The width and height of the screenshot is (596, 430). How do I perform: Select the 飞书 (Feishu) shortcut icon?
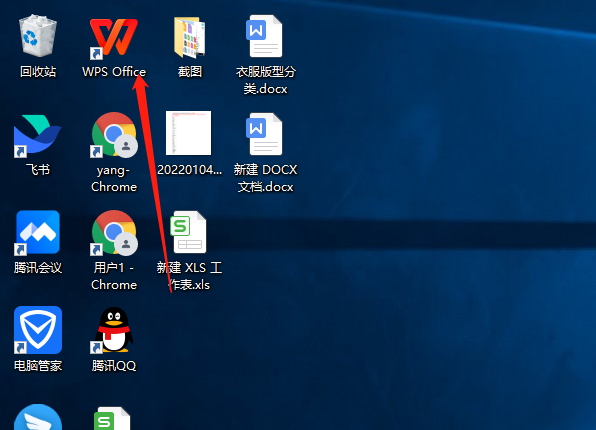coord(37,136)
